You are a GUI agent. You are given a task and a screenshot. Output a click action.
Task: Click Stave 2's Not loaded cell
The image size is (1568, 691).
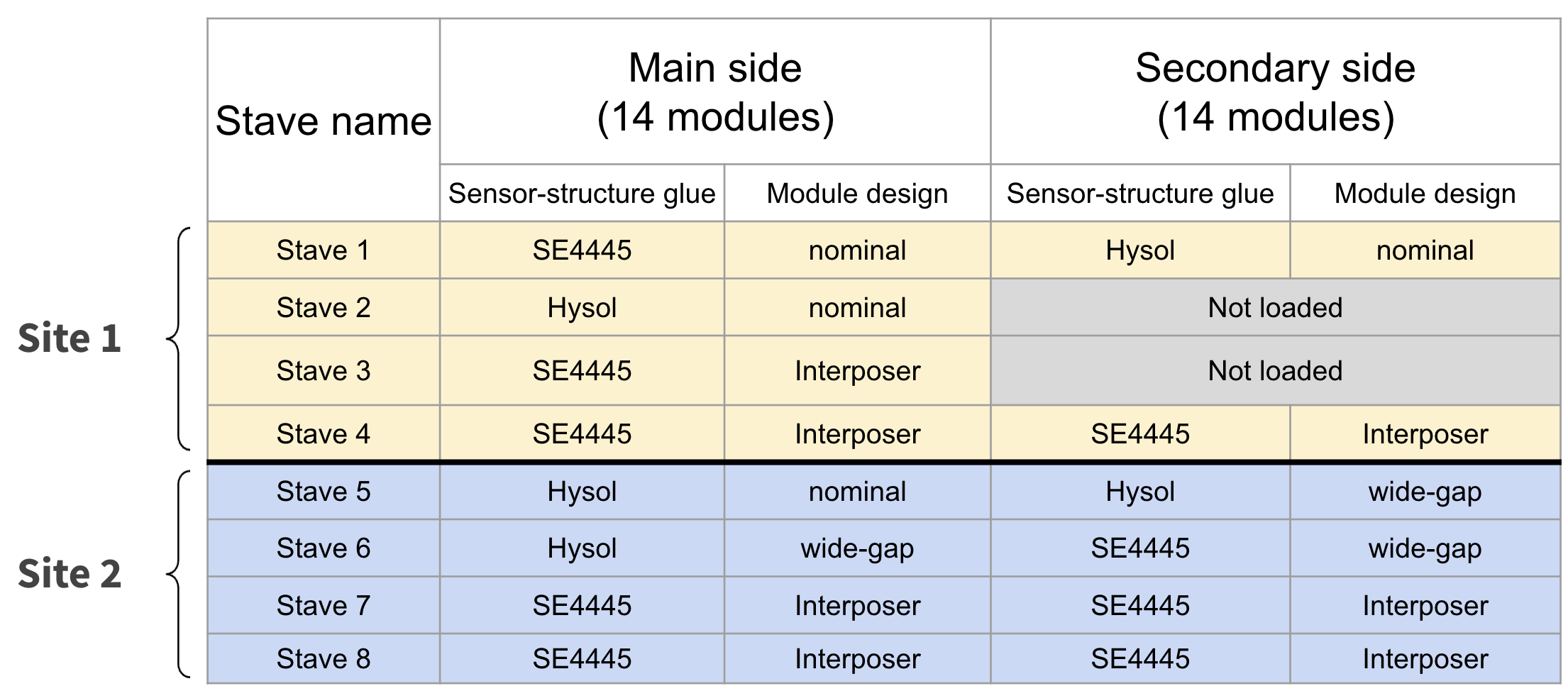pos(1275,308)
